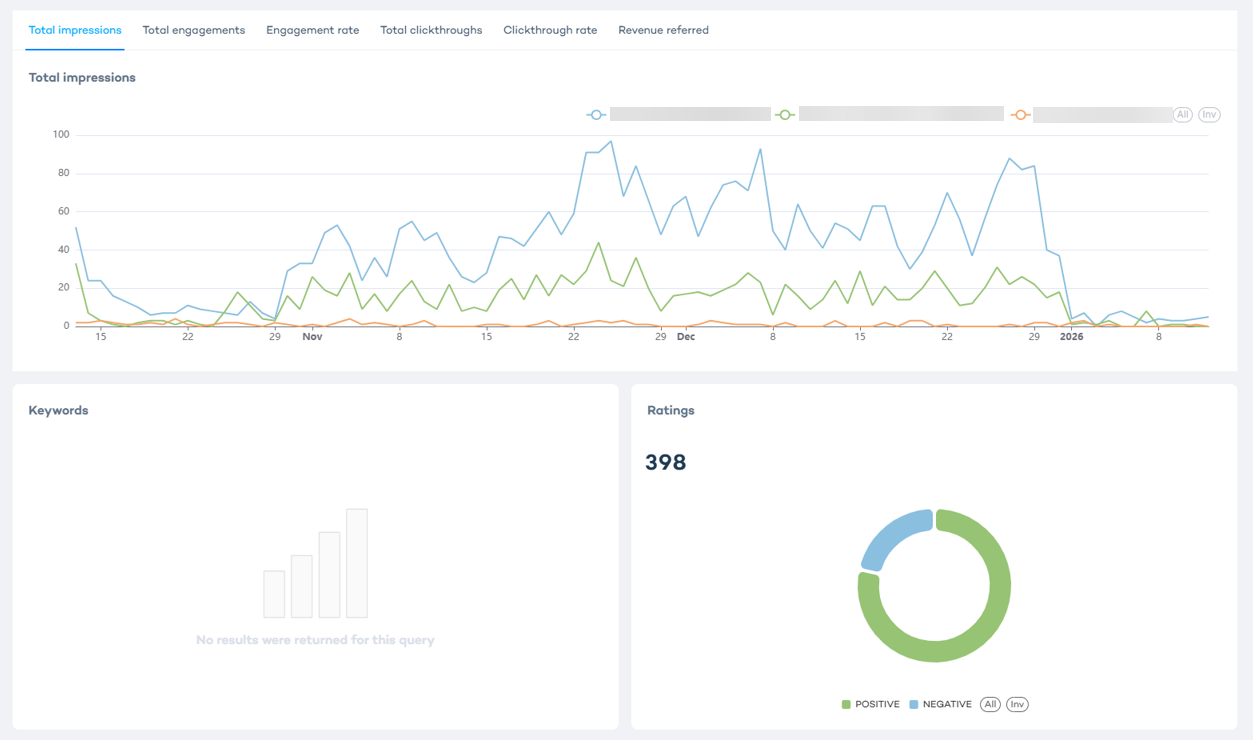Invert series selection in impressions chart legend
1253x740 pixels.
[1209, 115]
